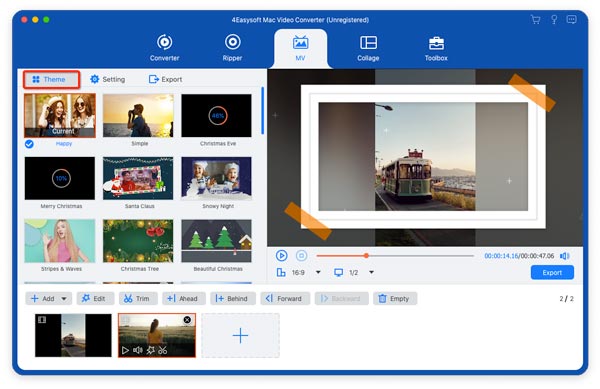Click the key register icon
This screenshot has height=389, width=600.
(x=554, y=20)
